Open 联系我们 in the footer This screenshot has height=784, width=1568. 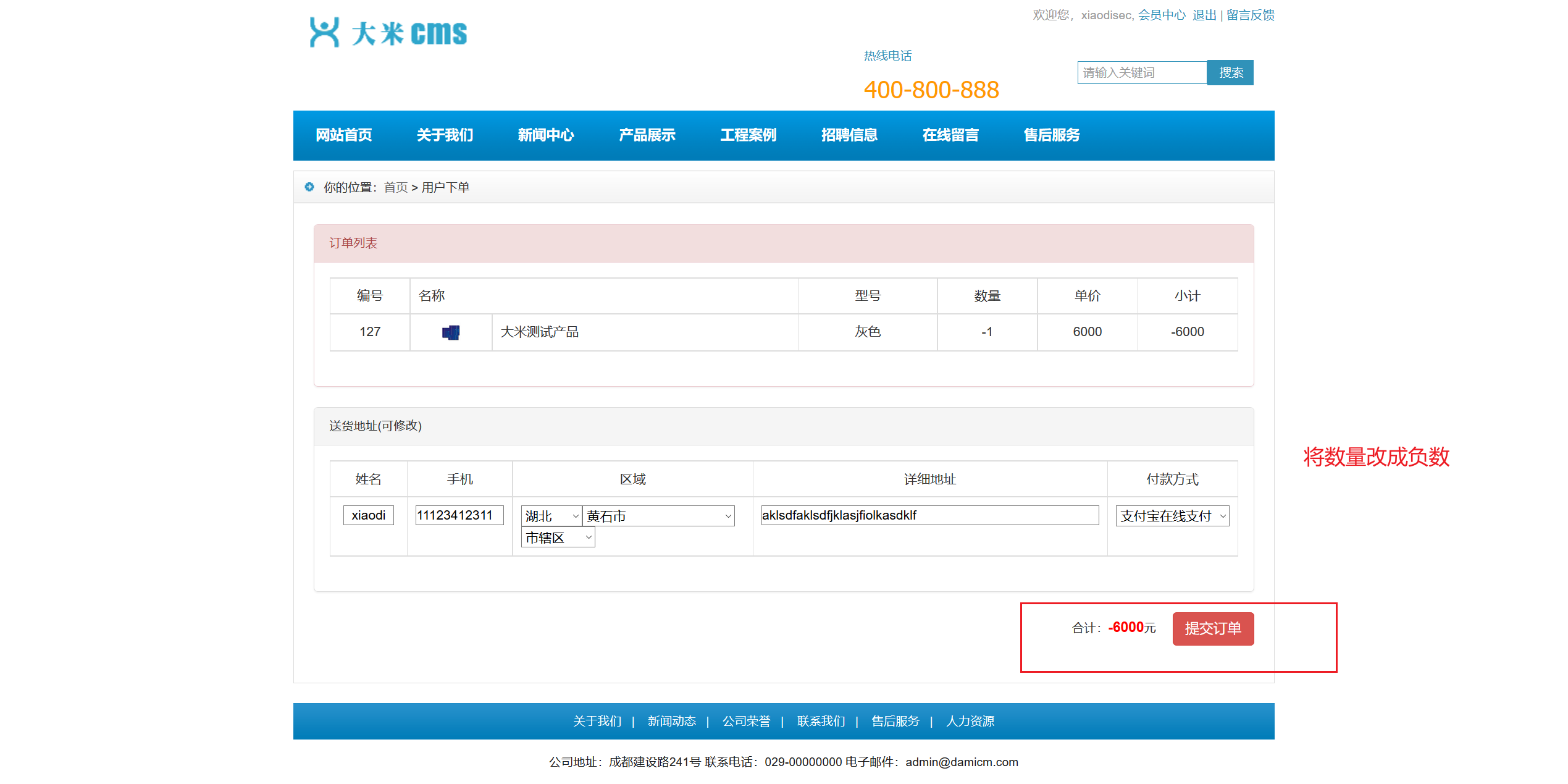(820, 721)
